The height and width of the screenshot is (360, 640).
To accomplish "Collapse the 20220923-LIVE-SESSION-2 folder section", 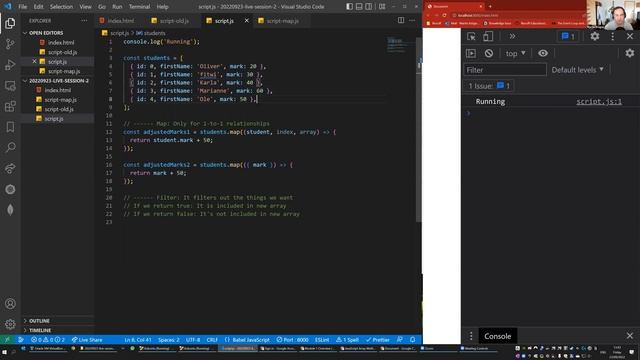I will [58, 80].
